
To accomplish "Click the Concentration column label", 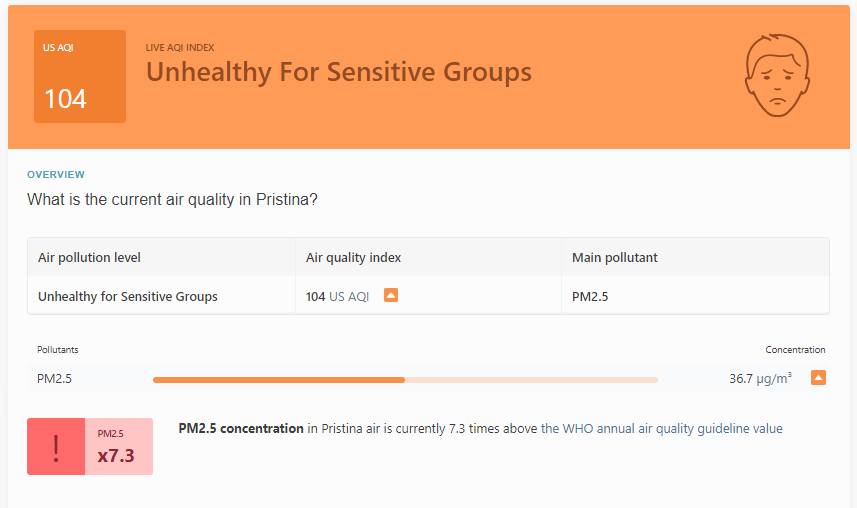I will coord(795,349).
